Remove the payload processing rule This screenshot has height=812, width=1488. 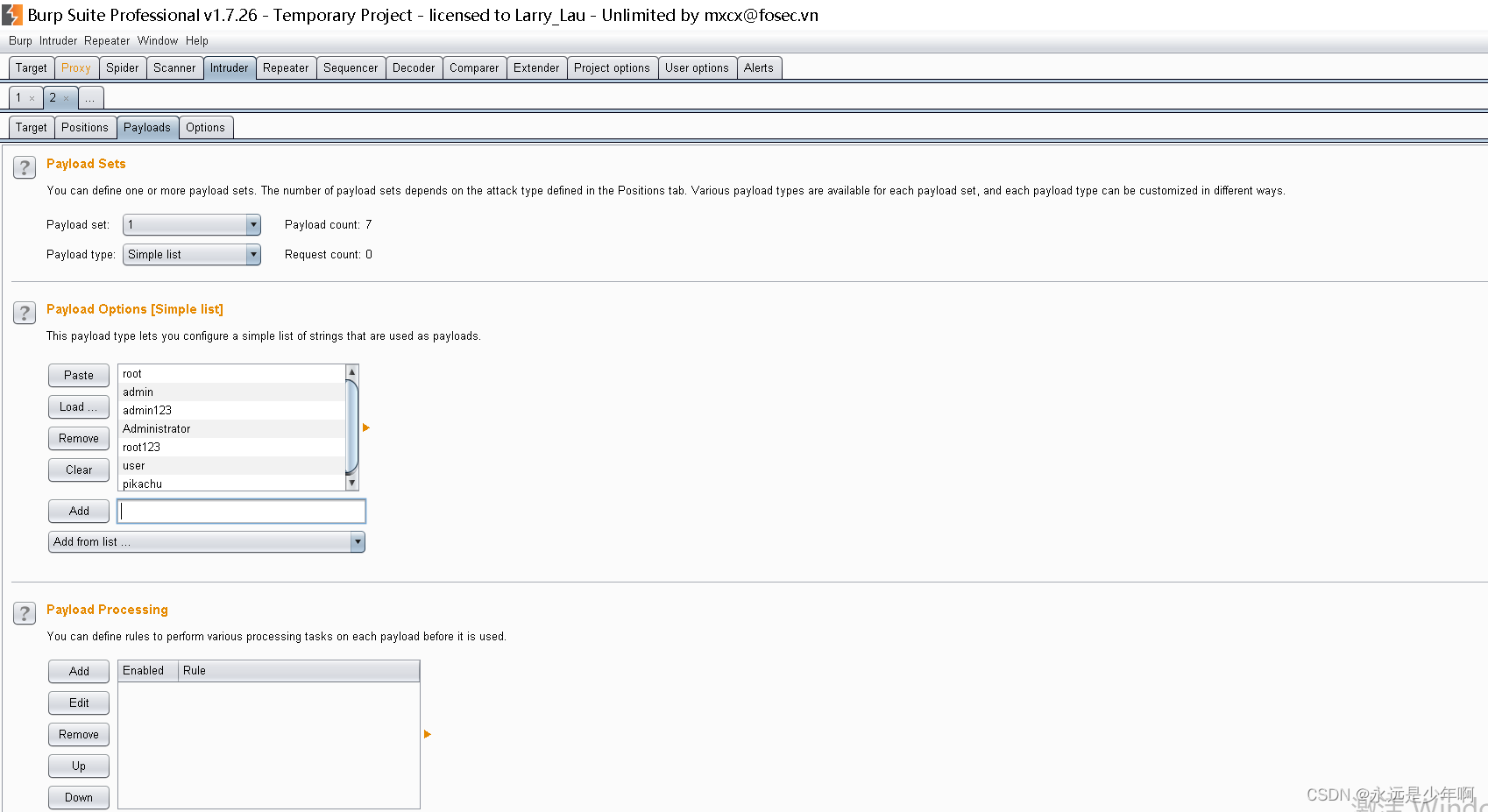(79, 735)
